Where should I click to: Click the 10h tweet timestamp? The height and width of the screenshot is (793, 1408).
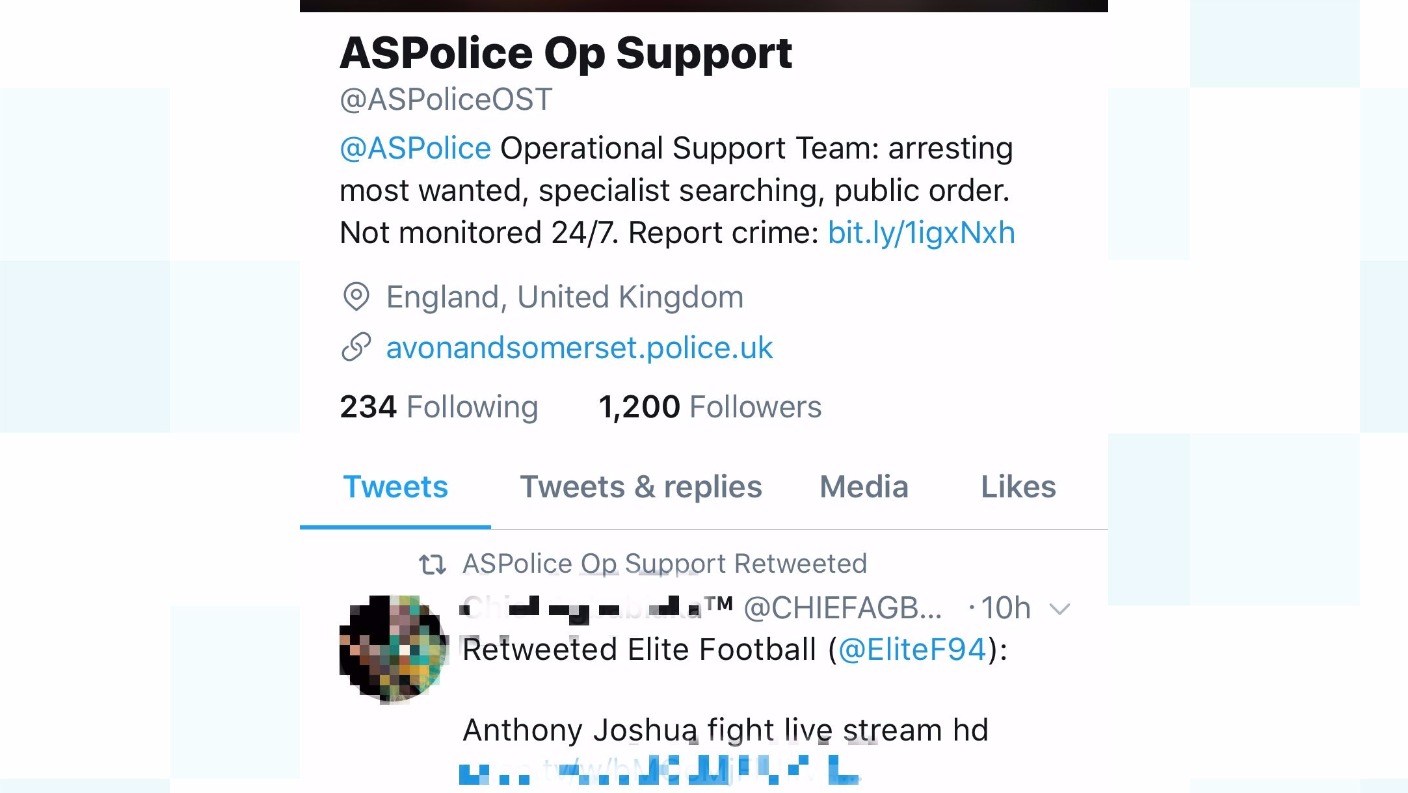pos(1005,608)
